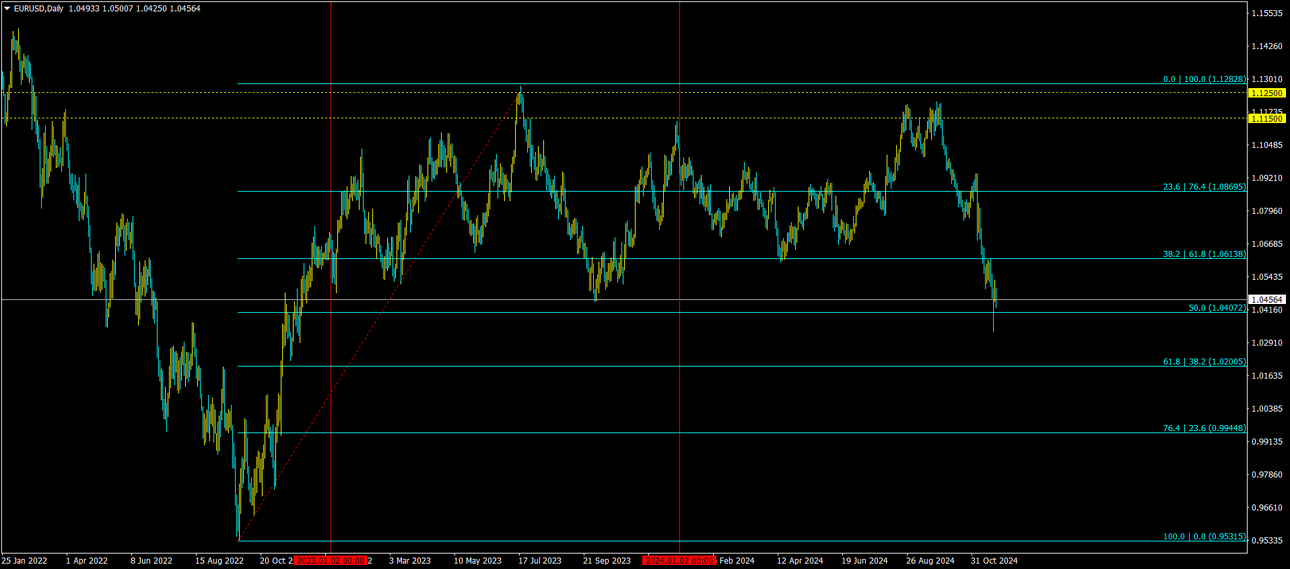Click the 21 Sep 2023 date label
This screenshot has width=1290, height=569.
click(607, 561)
